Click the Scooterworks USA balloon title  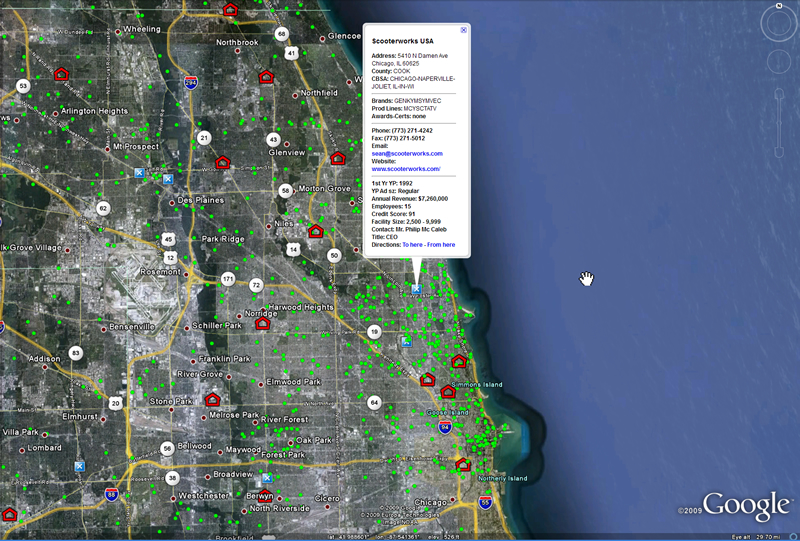coord(403,41)
